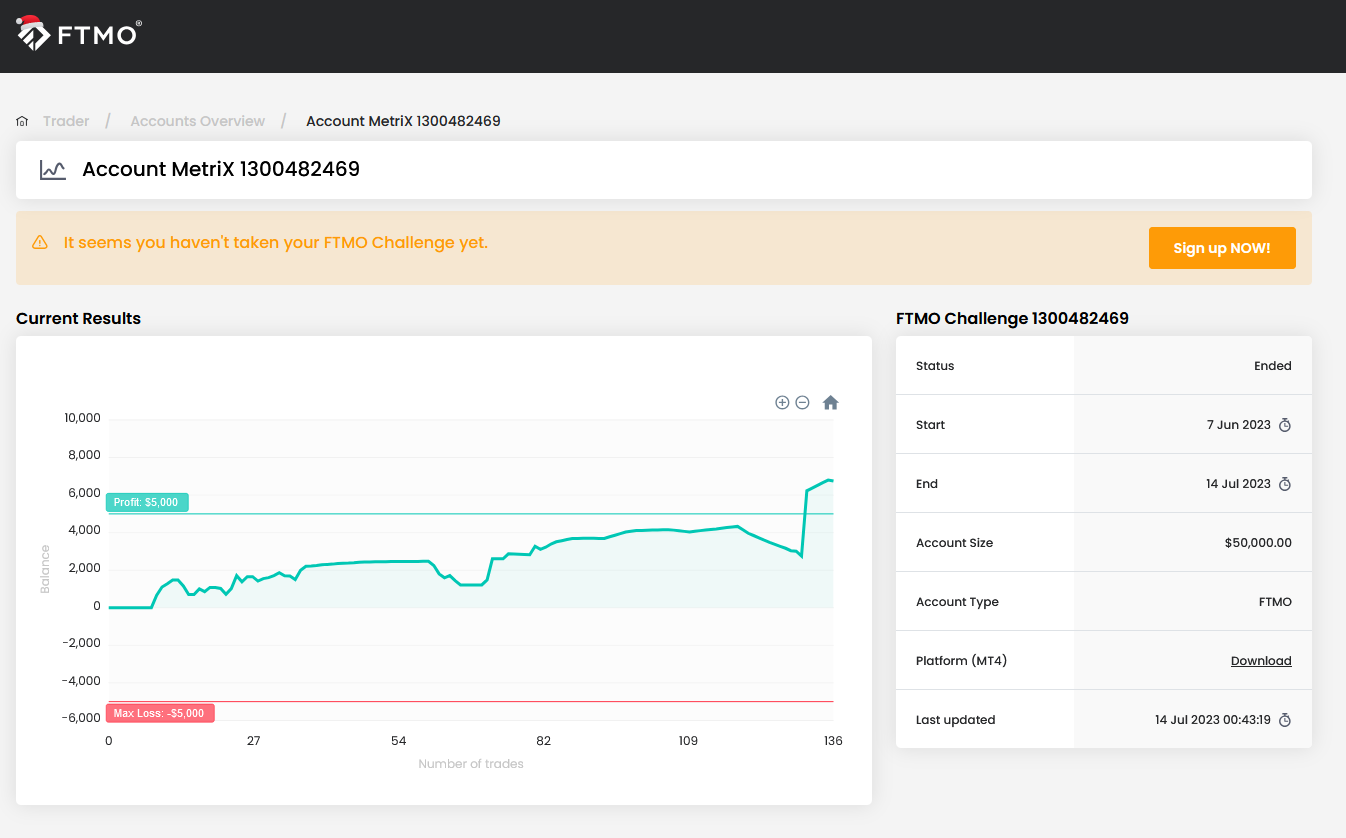Click the Sign up NOW! button
The image size is (1346, 838).
click(x=1222, y=248)
